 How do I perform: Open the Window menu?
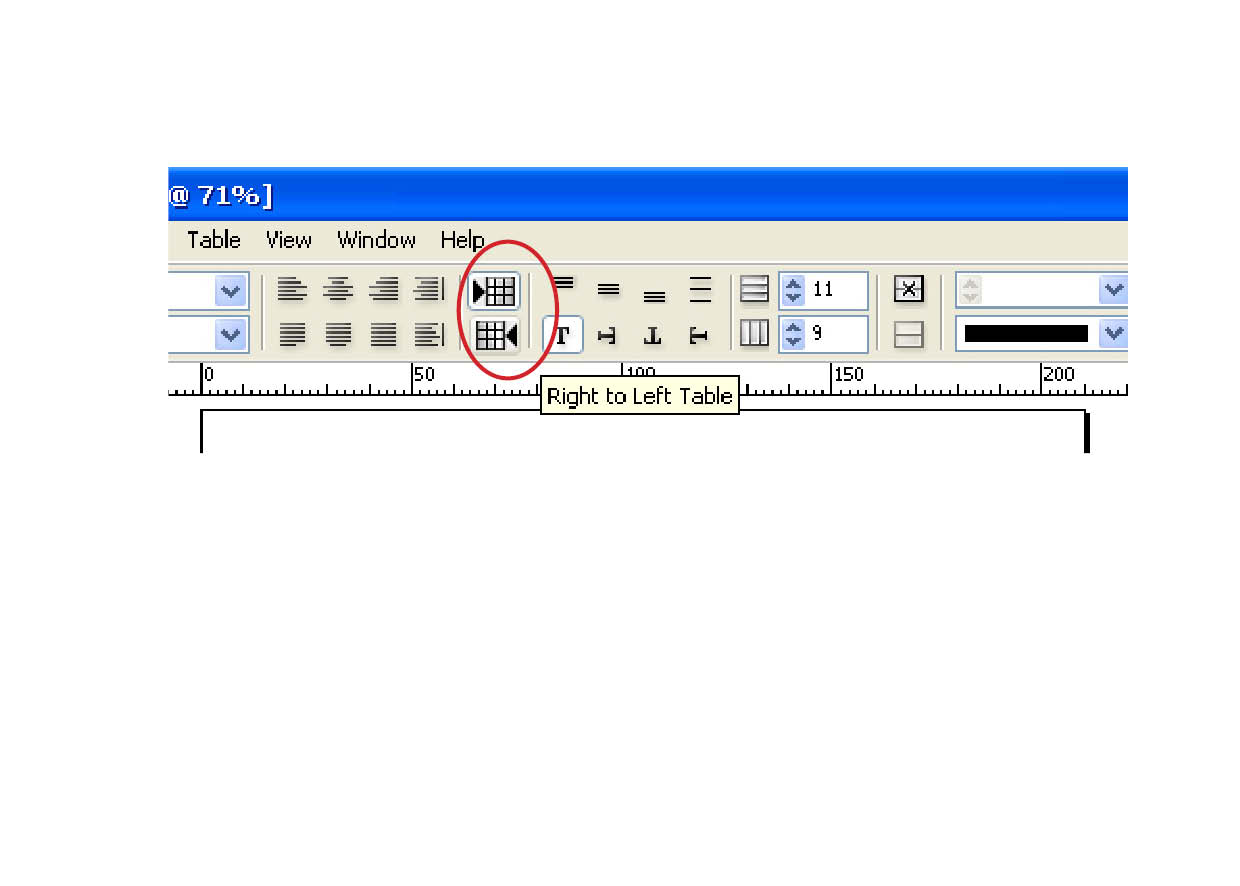click(x=376, y=240)
